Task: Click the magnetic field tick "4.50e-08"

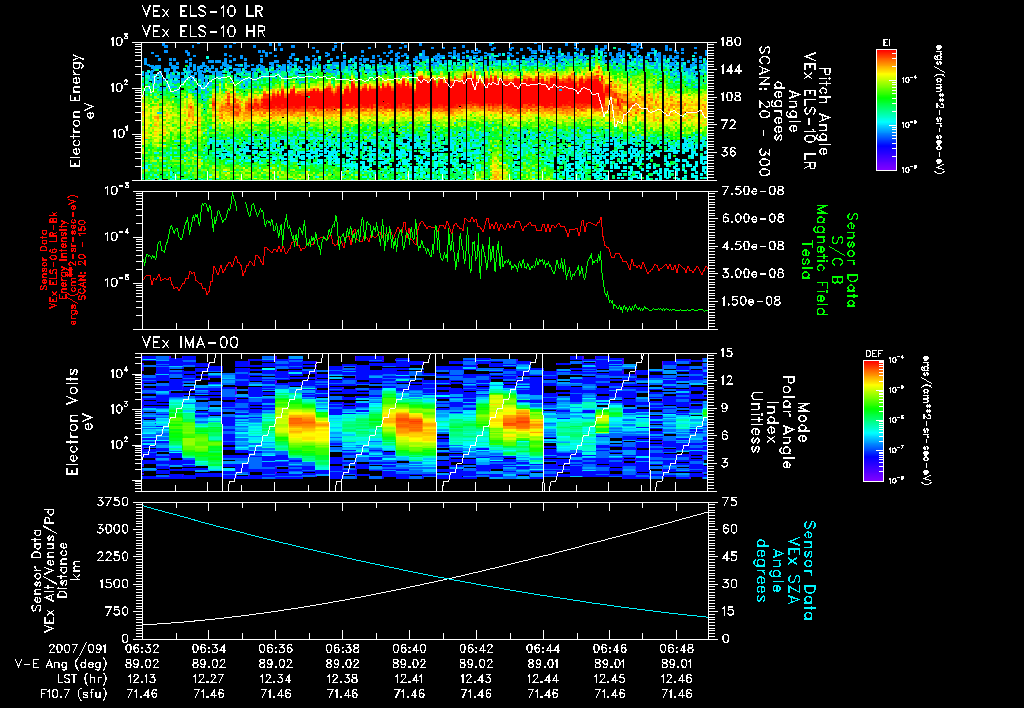Action: pyautogui.click(x=751, y=246)
